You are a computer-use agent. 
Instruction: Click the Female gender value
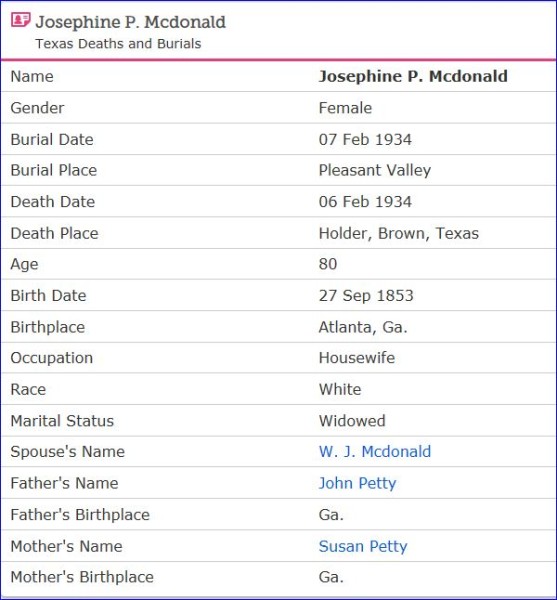coord(345,108)
